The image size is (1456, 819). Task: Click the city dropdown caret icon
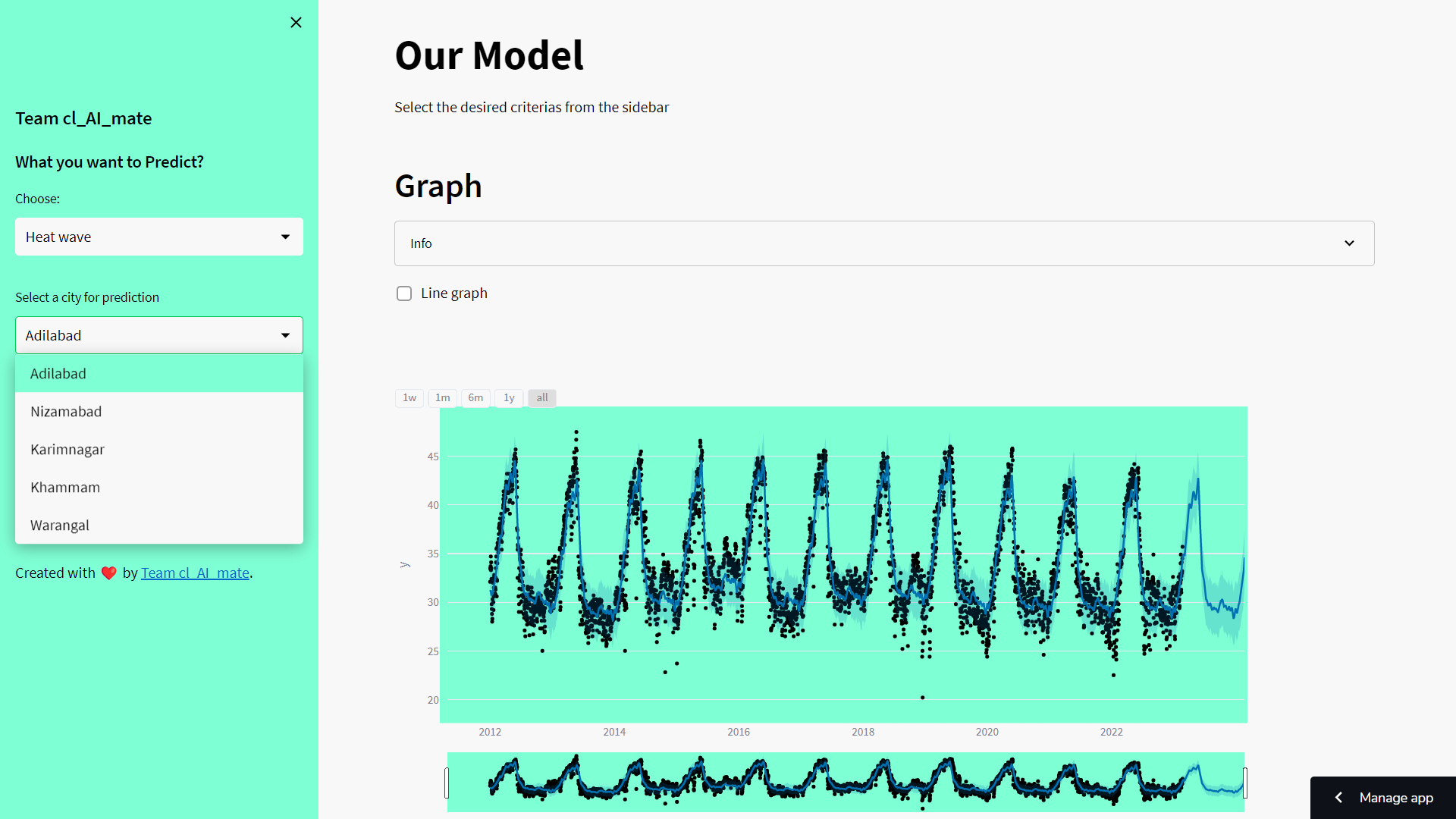tap(285, 335)
